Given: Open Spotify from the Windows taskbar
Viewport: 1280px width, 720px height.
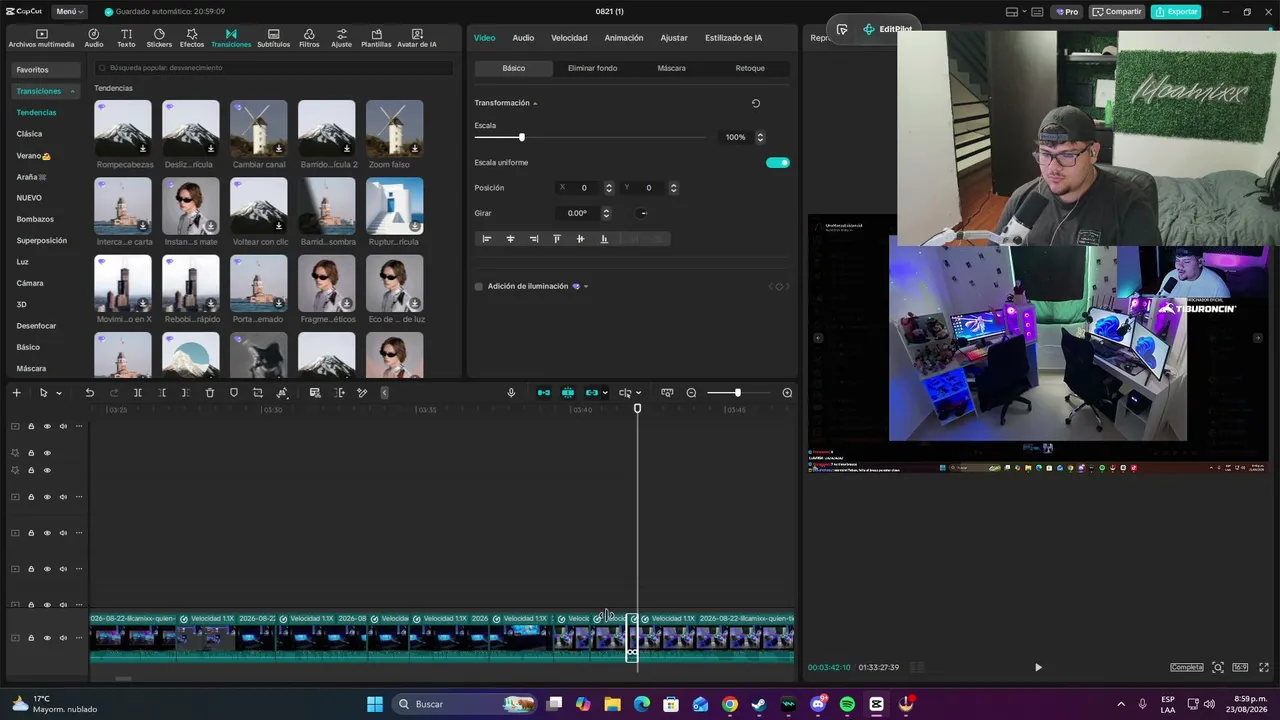Looking at the screenshot, I should click(847, 704).
